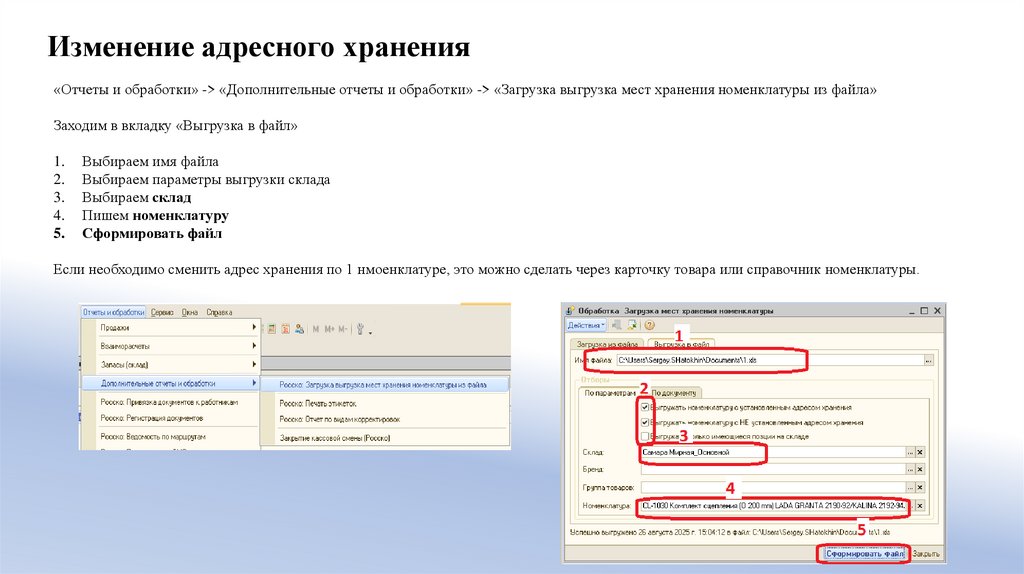Screen dimensions: 1024x574
Task: Click the red document toolbar icon
Action: click(285, 329)
